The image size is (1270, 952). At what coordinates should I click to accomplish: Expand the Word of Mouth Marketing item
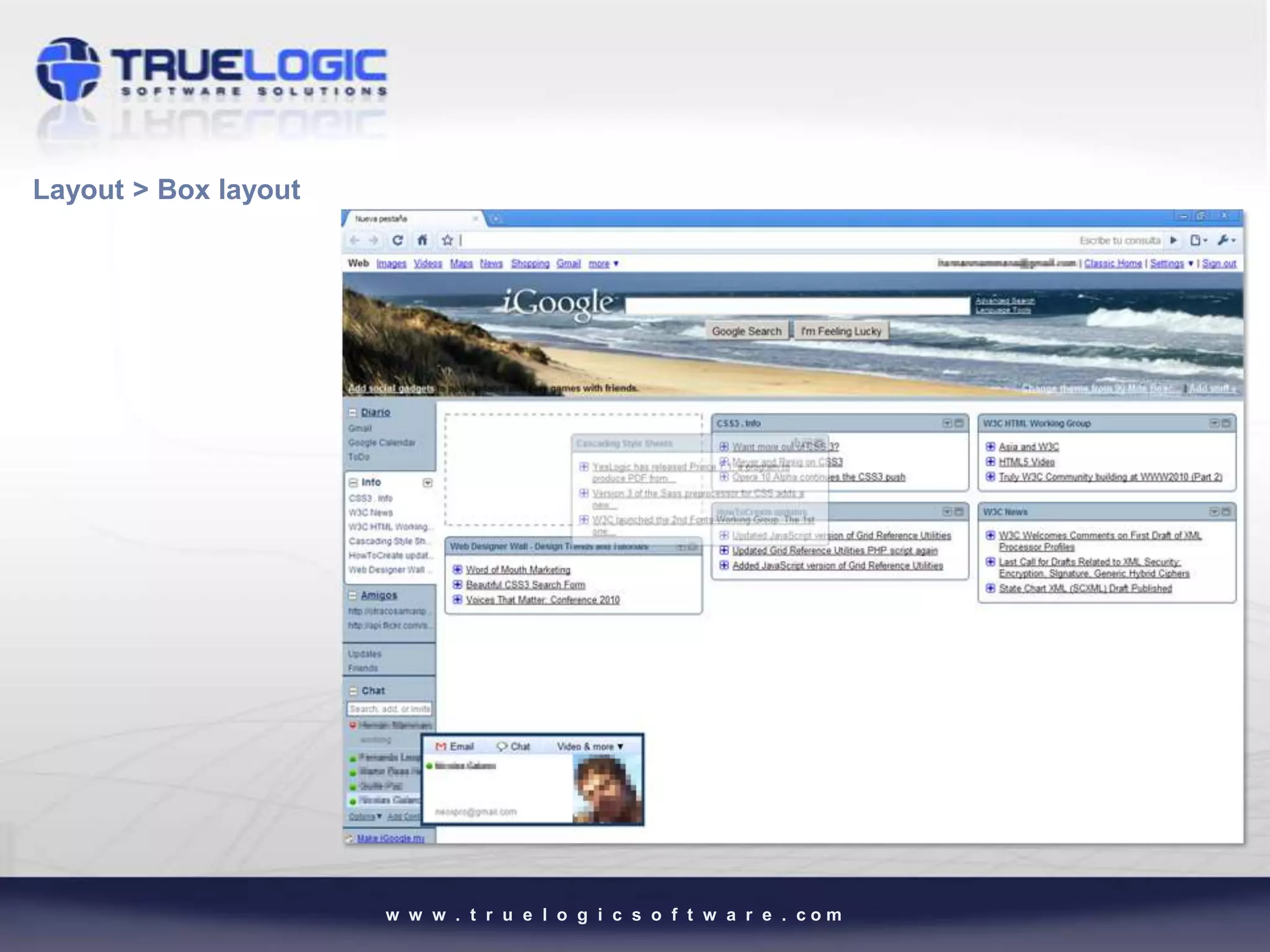[458, 570]
